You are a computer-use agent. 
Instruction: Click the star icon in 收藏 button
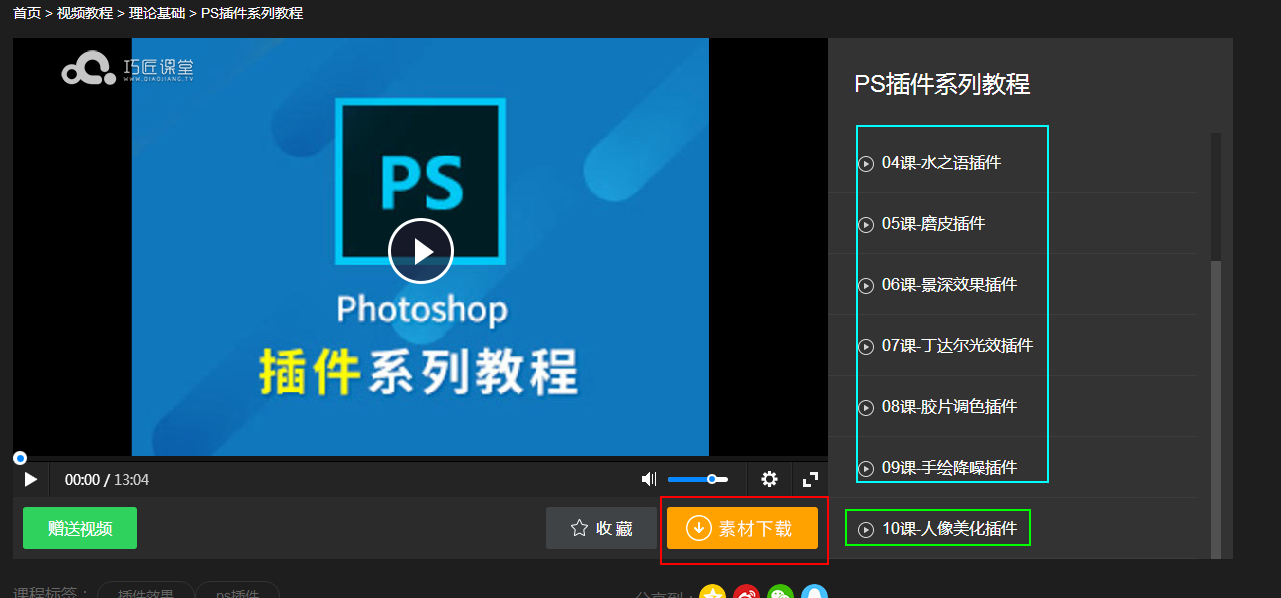(x=579, y=528)
